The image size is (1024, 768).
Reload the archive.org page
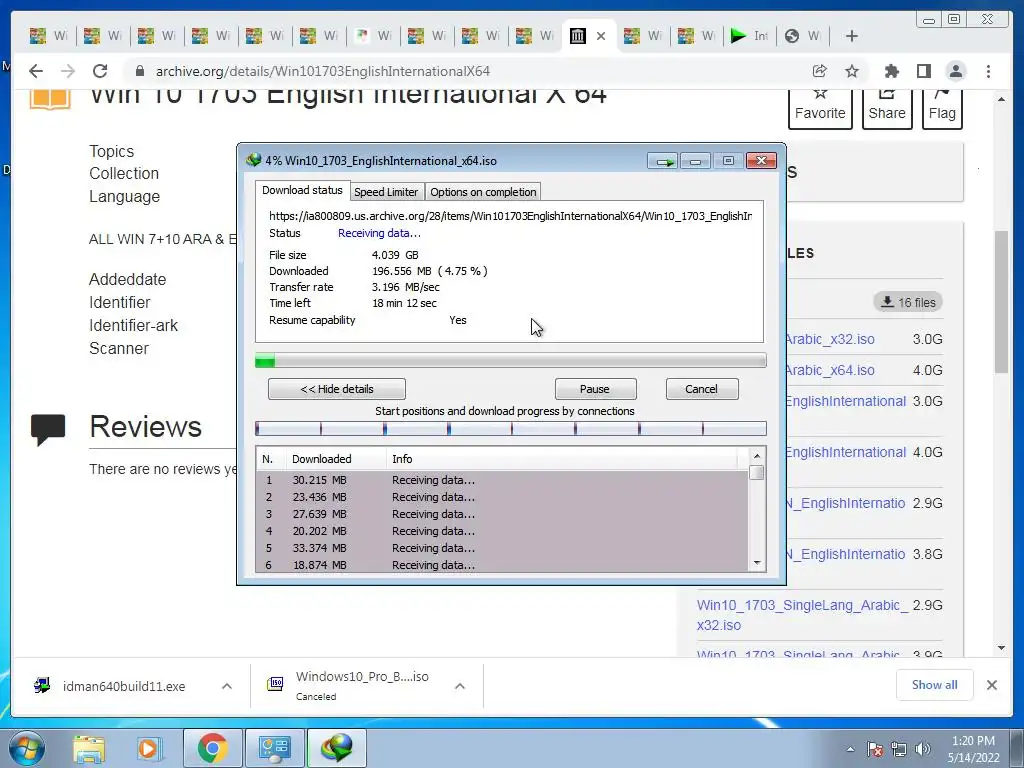(99, 71)
